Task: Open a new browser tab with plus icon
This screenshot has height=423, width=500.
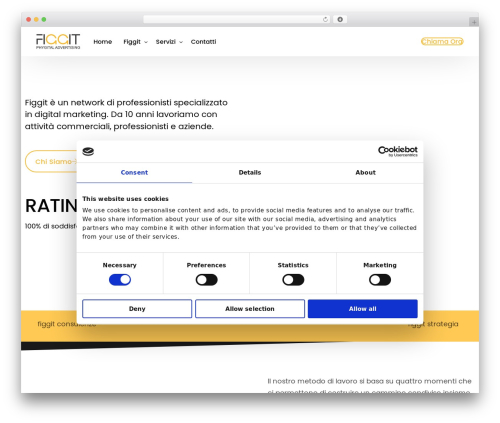Action: tap(474, 22)
